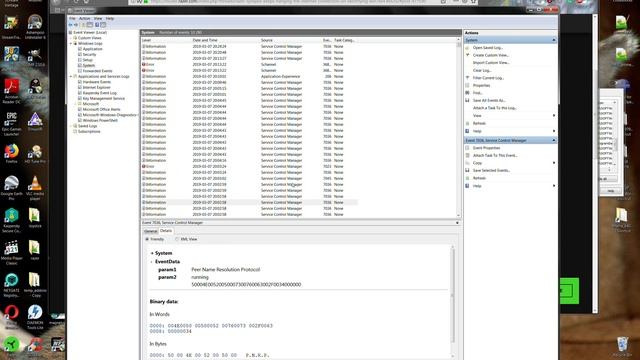Screen dimensions: 640x360
Task: Select the Friendly view radio button
Action: 147,239
